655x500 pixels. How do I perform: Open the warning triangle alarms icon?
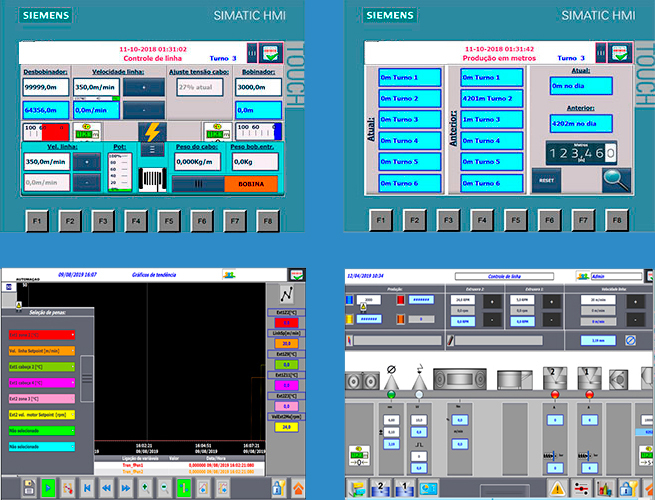tap(558, 488)
